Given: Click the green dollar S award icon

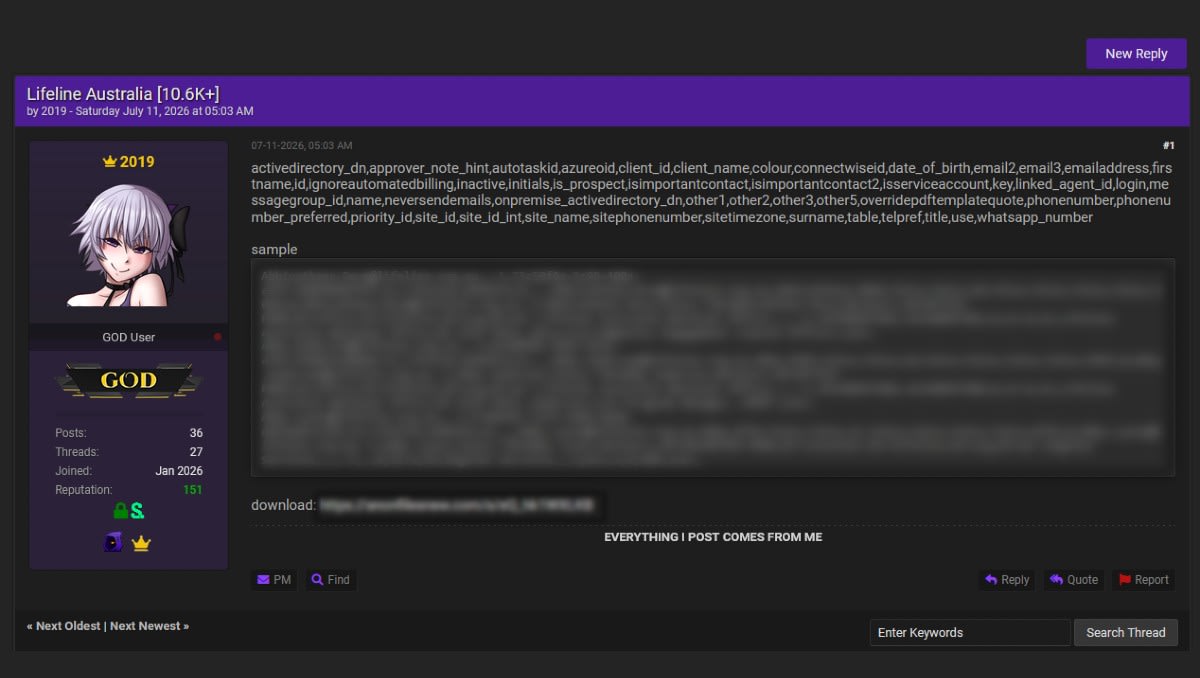Looking at the screenshot, I should click(x=138, y=511).
